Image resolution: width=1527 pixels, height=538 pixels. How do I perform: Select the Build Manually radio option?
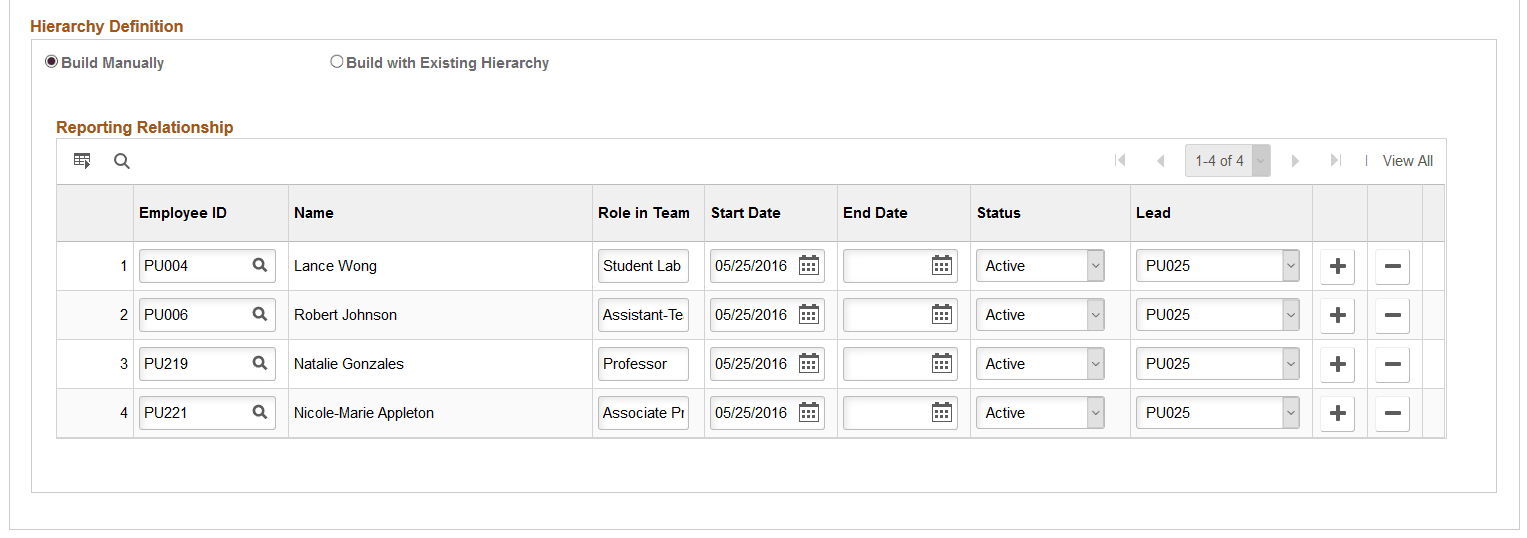pos(52,62)
